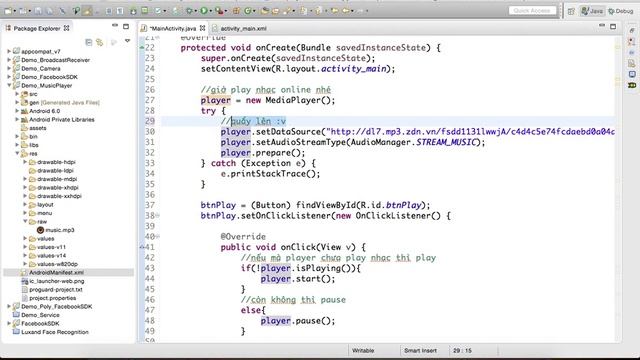Screen dimensions: 640x360
Task: Toggle Link with Editor in Package Explorer
Action: [100, 42]
